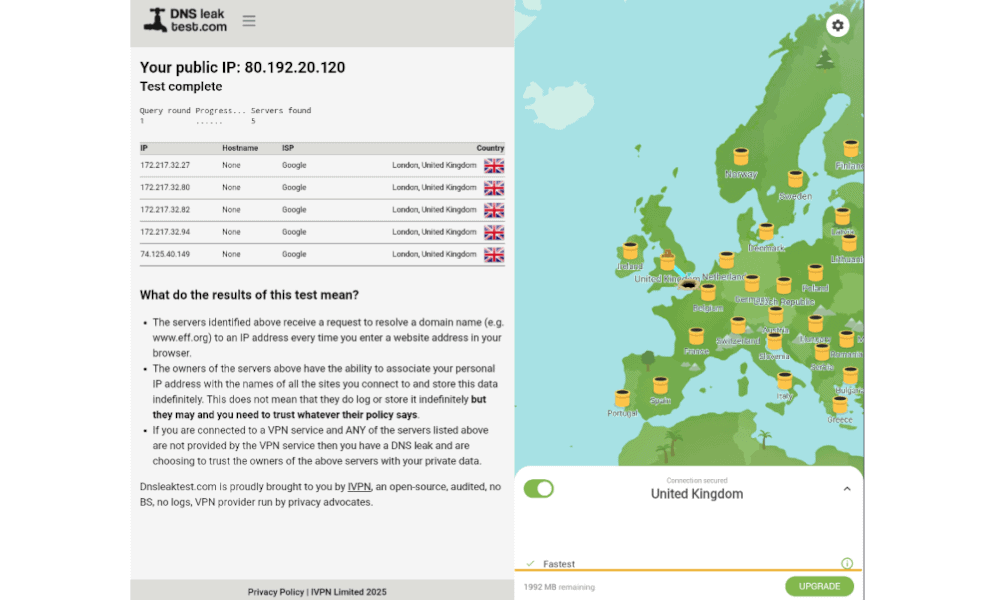The height and width of the screenshot is (600, 1000).
Task: Select the Poland tunnel on the map
Action: [815, 273]
